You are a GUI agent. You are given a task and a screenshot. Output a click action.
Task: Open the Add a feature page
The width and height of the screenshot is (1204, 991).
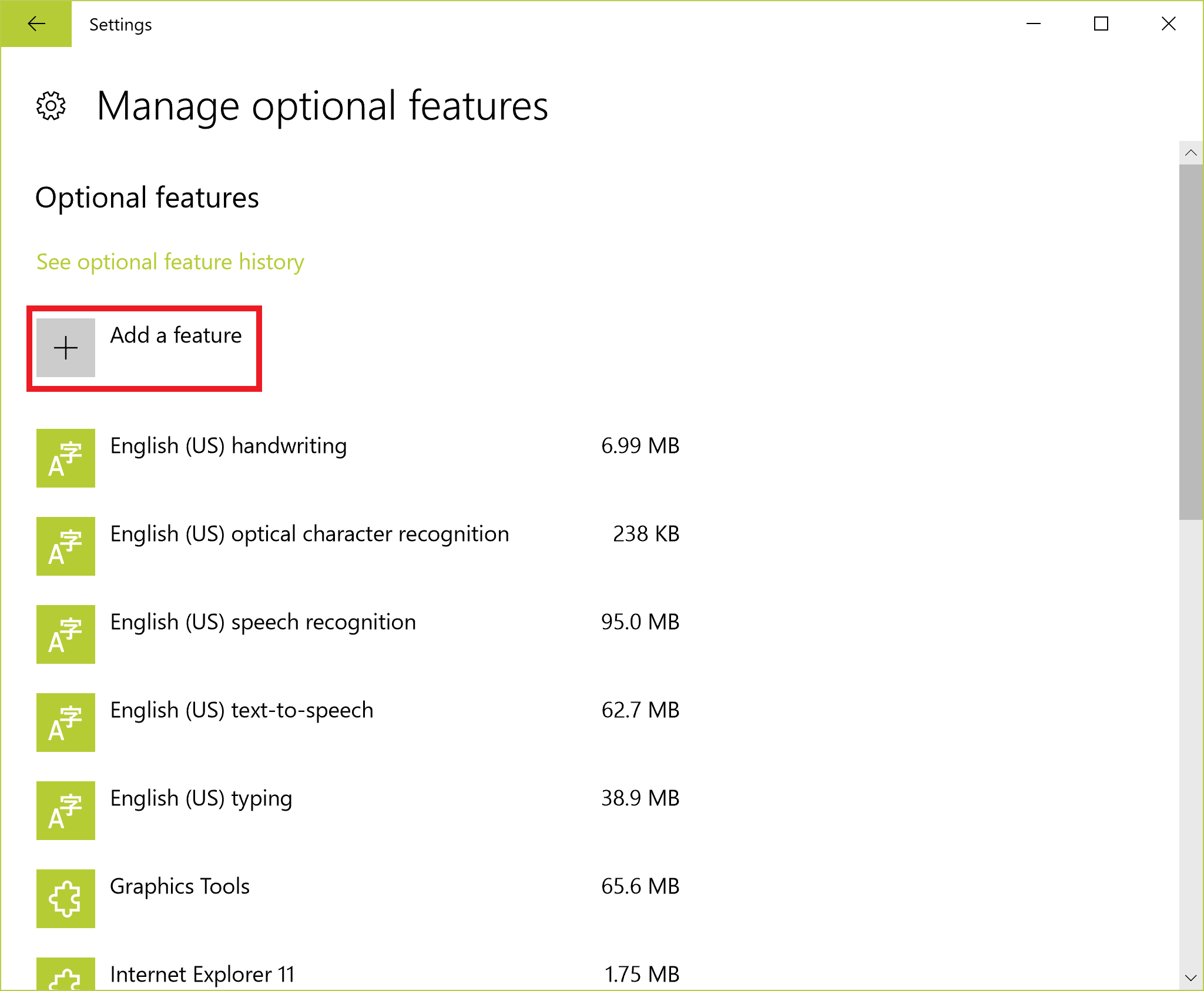pyautogui.click(x=144, y=347)
